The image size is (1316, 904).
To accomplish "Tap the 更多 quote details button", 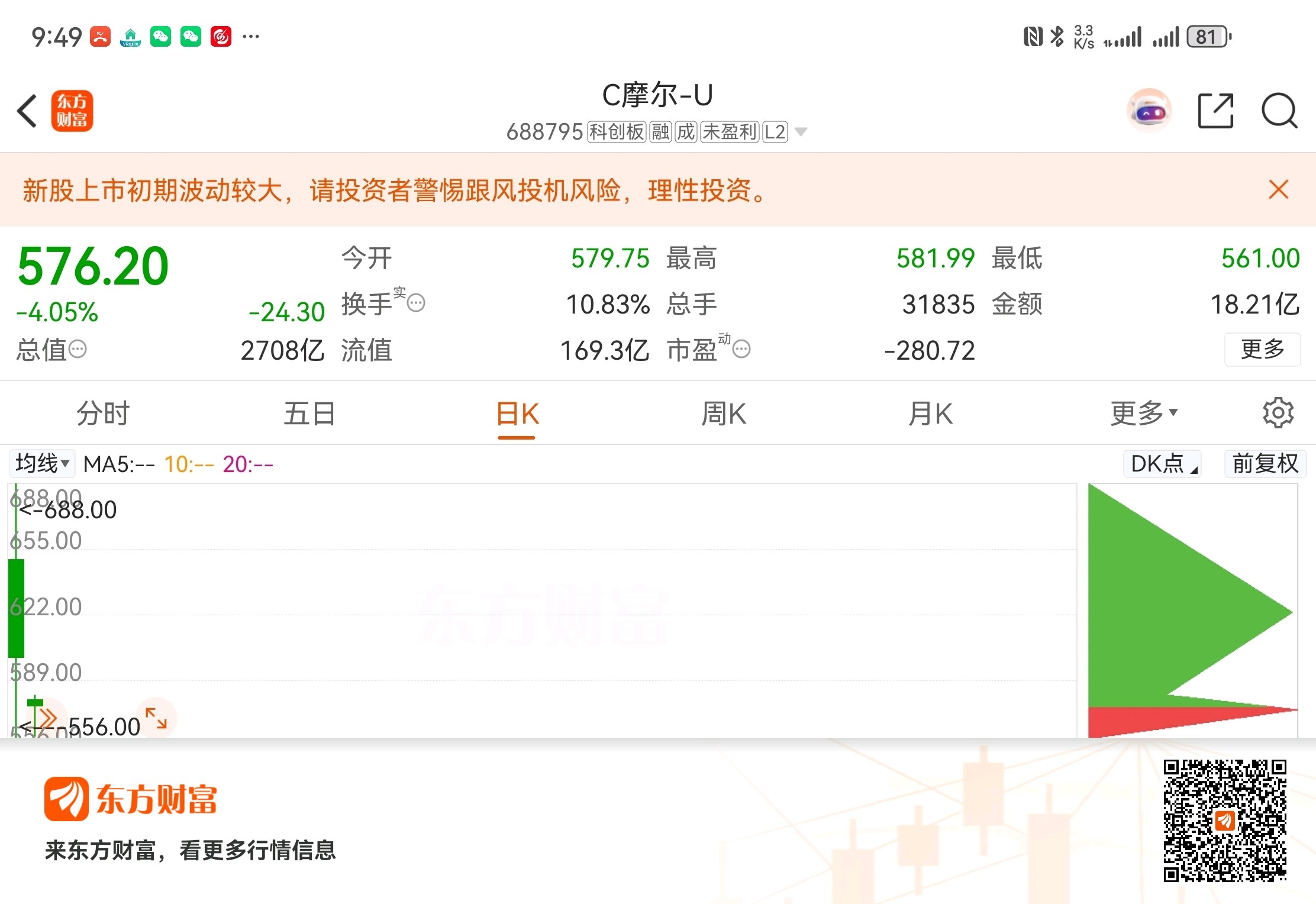I will click(x=1262, y=350).
